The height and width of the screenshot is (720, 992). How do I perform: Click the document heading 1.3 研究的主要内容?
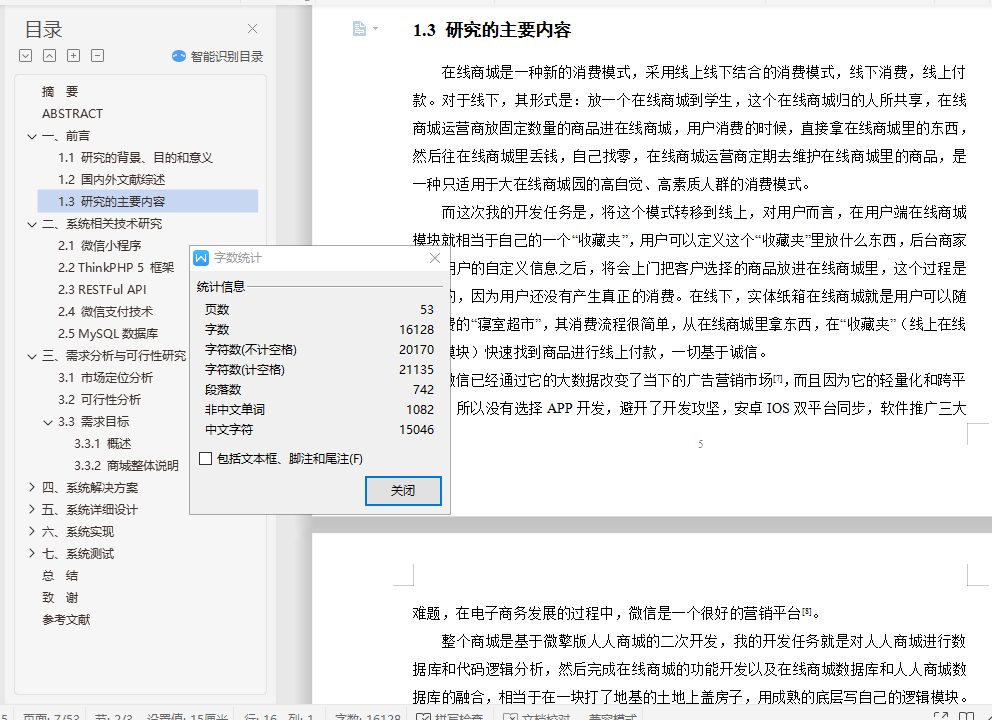coord(492,30)
